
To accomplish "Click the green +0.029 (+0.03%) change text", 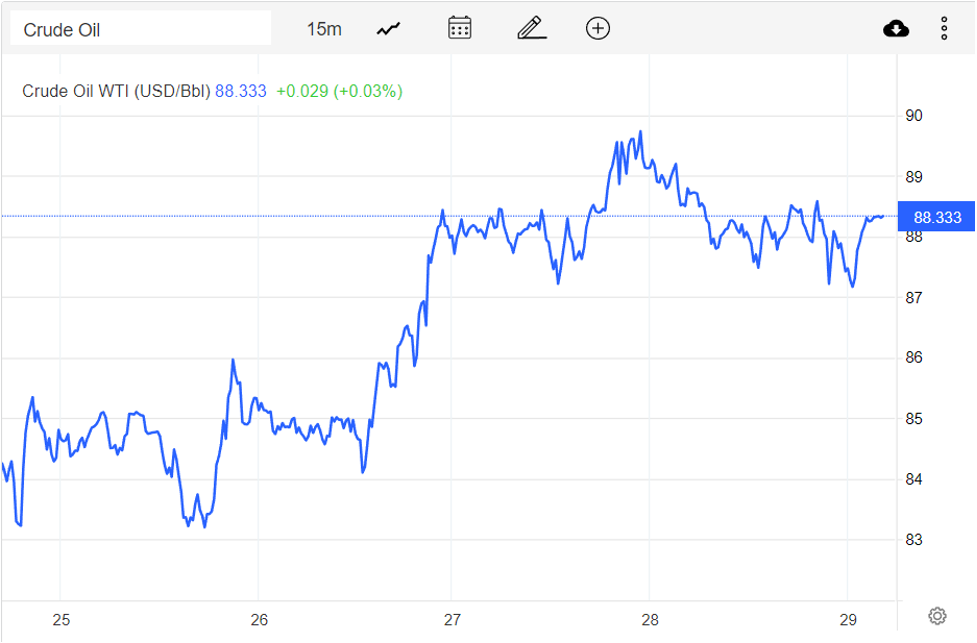I will coord(339,91).
